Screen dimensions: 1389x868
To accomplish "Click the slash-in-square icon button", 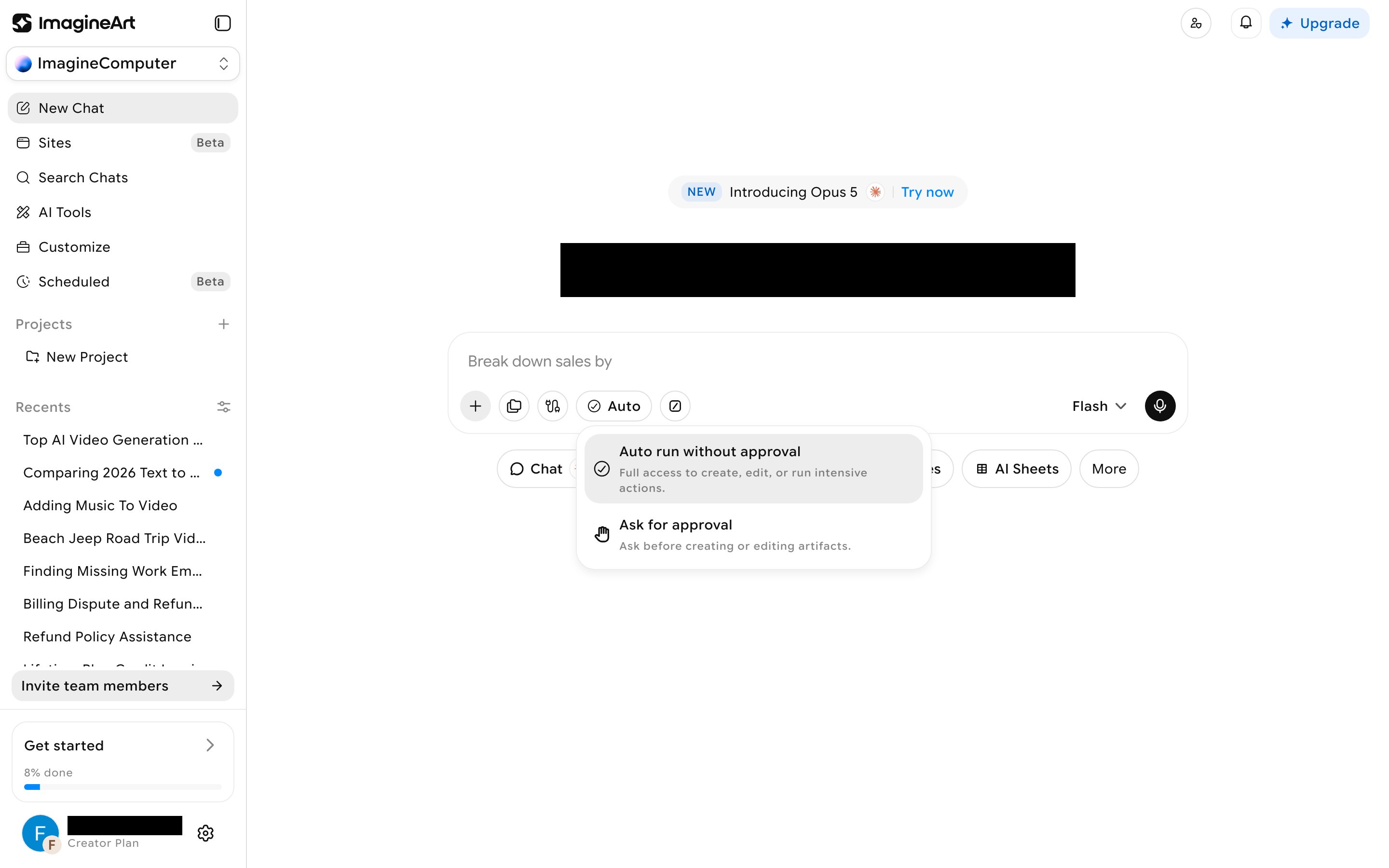I will 675,406.
